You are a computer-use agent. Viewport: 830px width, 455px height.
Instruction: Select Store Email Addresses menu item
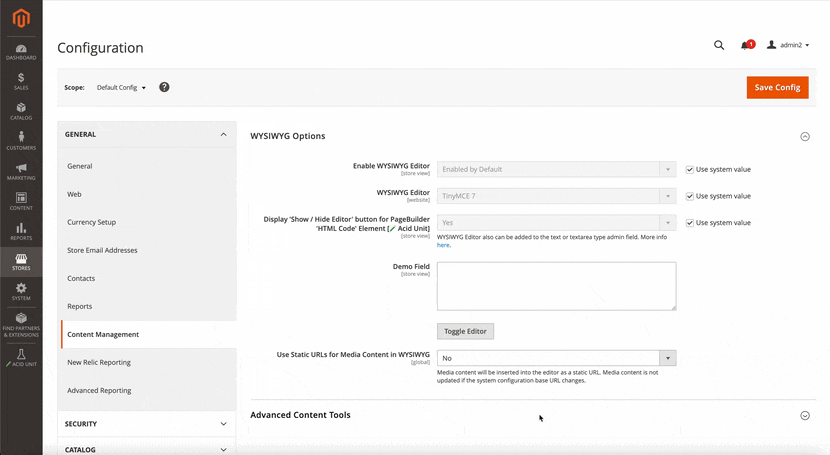click(x=102, y=250)
